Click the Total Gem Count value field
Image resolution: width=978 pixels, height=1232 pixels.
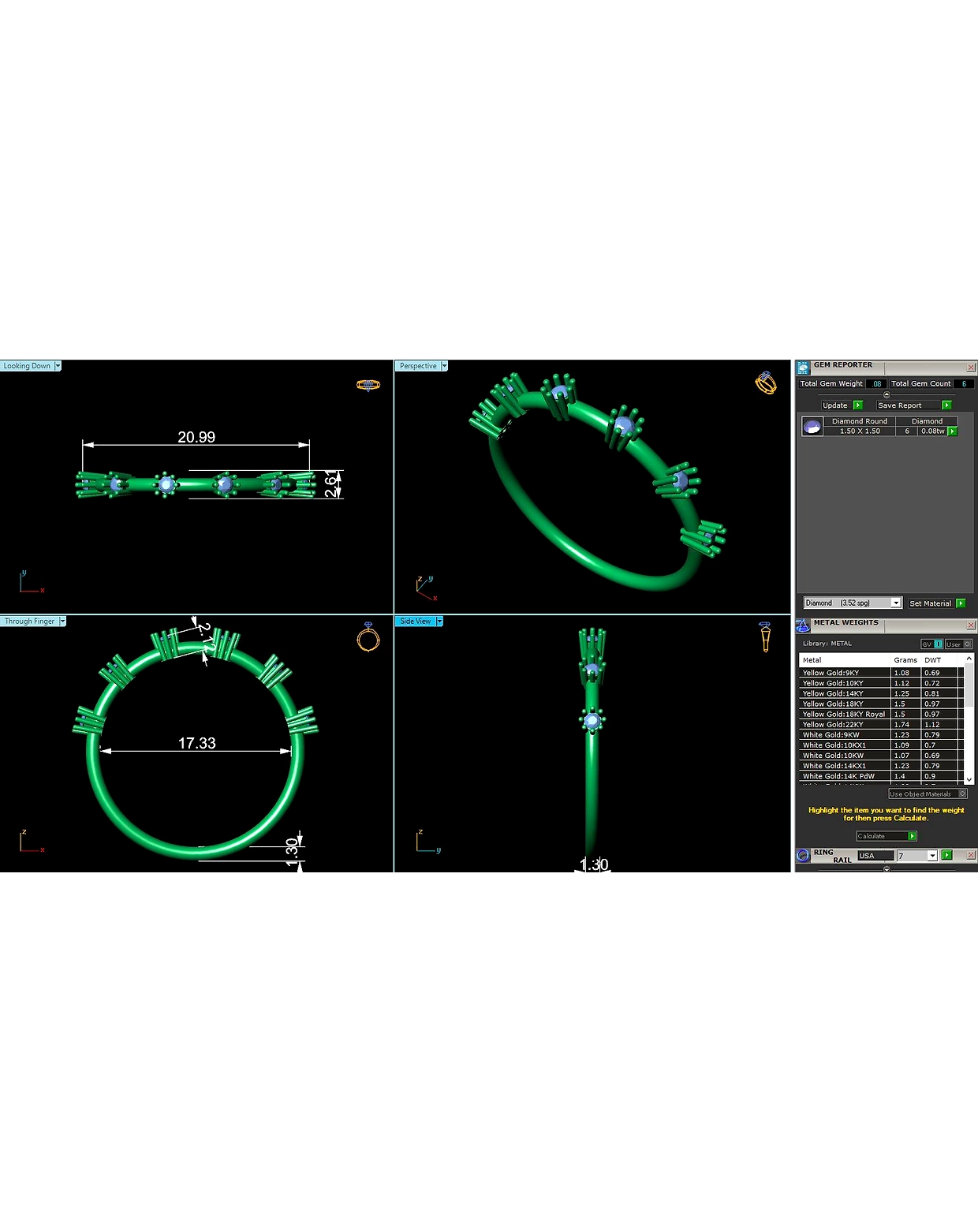click(963, 384)
